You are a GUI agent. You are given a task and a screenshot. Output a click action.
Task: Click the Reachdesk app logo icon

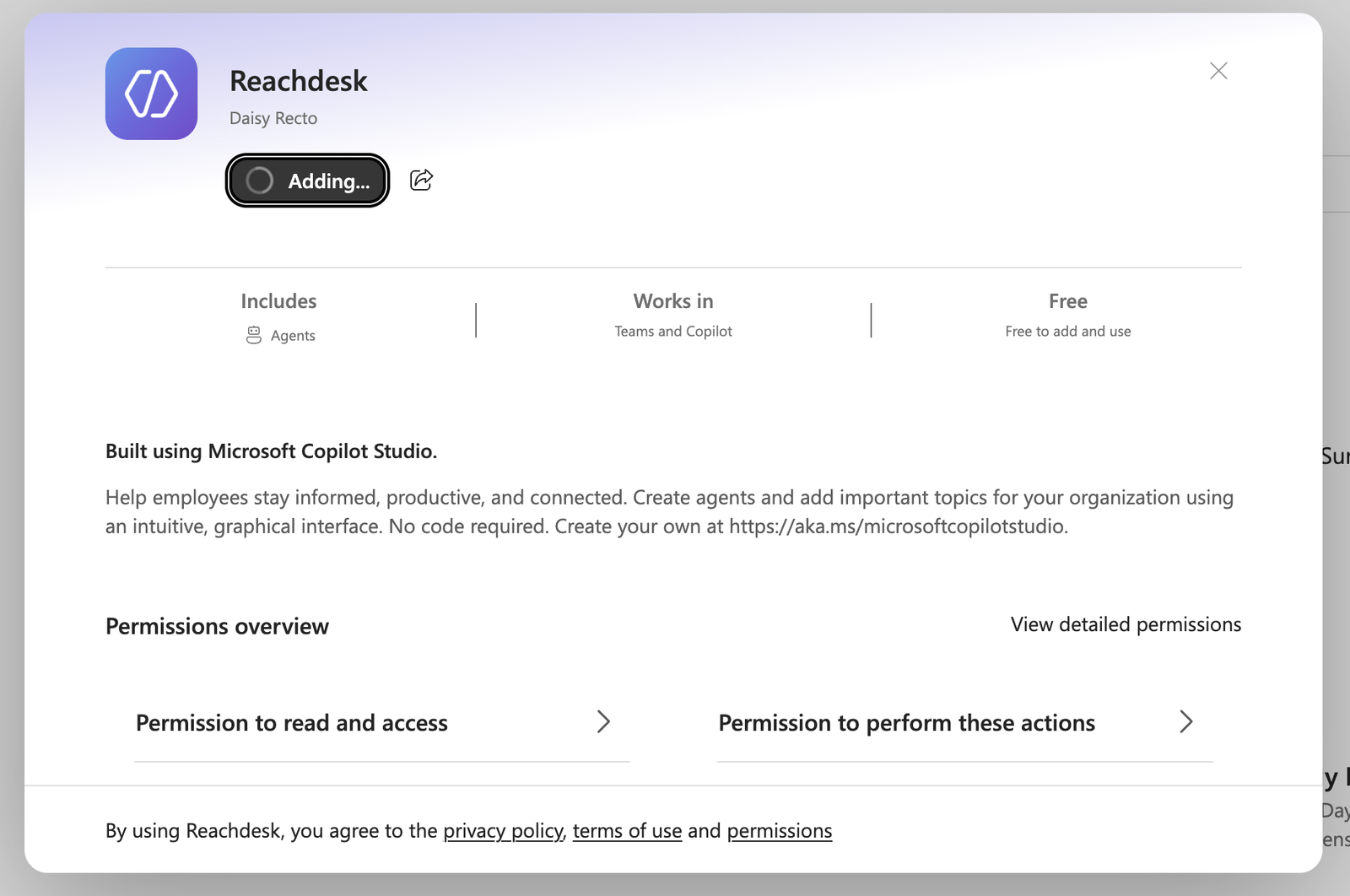pyautogui.click(x=151, y=94)
